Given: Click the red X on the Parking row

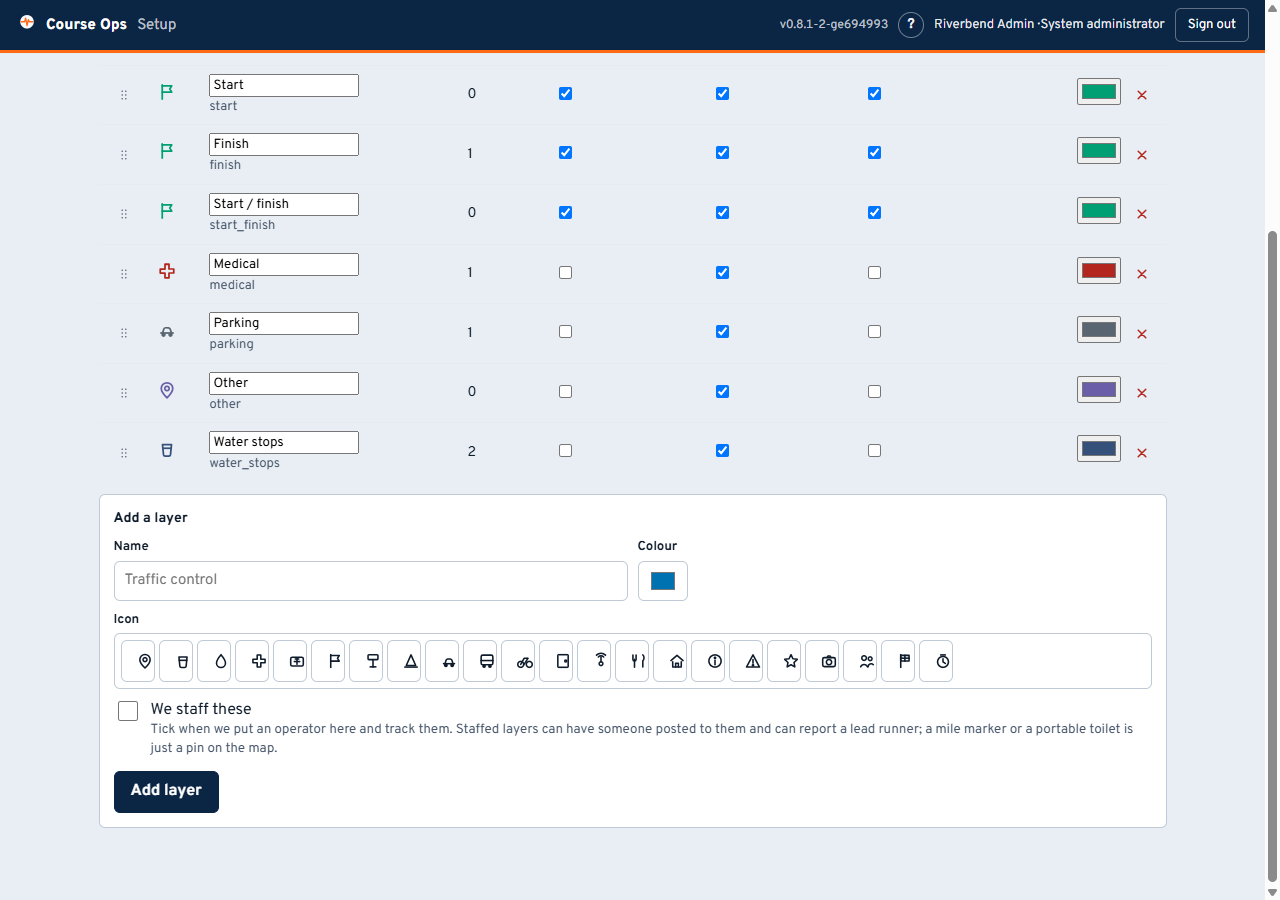Looking at the screenshot, I should pos(1142,334).
